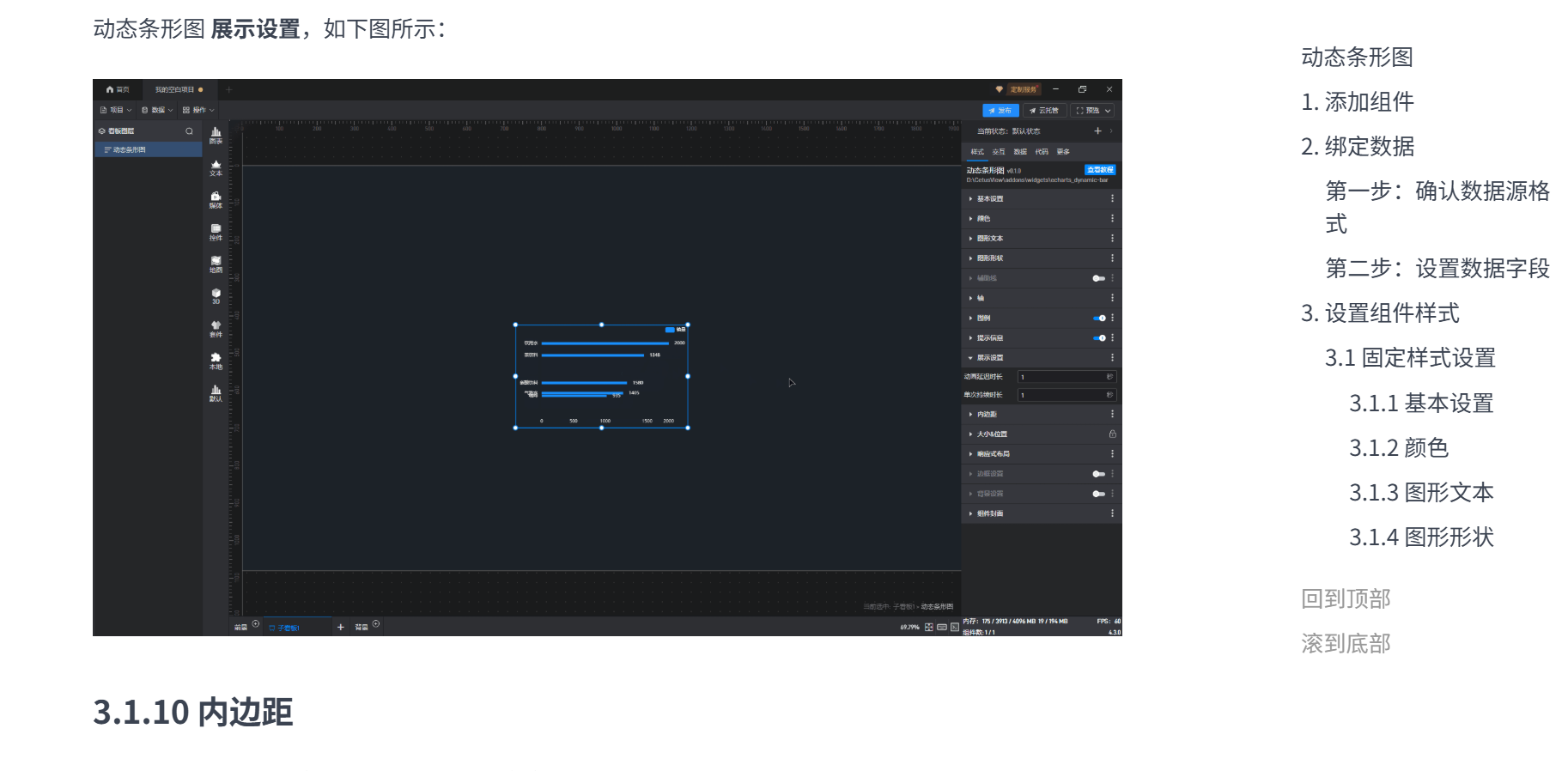This screenshot has width=1568, height=771.
Task: Click the 回到顶部 back-to-top link
Action: point(1346,599)
